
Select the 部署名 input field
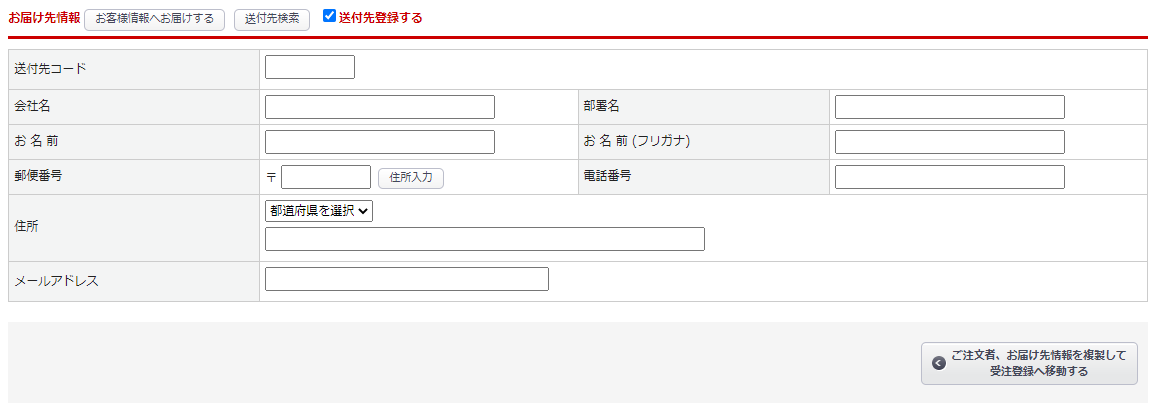(949, 107)
